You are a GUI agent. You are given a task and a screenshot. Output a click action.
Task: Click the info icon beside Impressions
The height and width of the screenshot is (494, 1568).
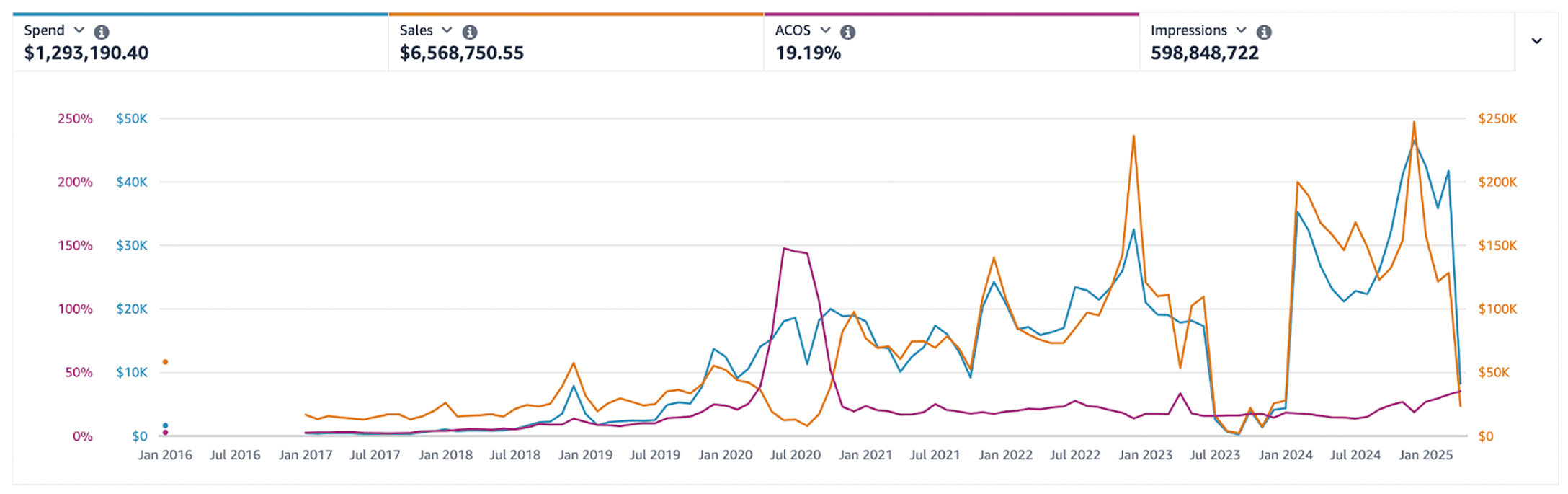click(x=1264, y=32)
